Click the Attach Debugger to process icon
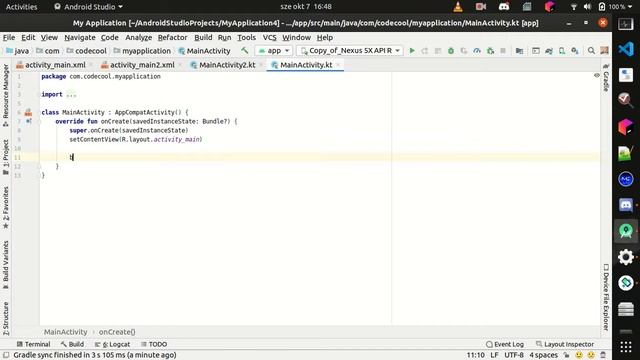Viewport: 640px width, 360px height. click(x=490, y=51)
